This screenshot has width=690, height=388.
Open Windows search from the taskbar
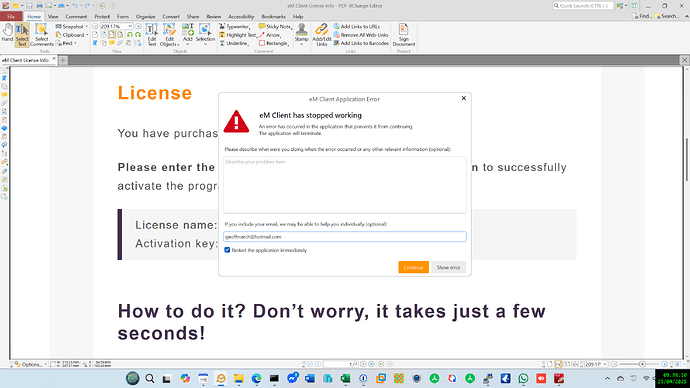[x=150, y=378]
